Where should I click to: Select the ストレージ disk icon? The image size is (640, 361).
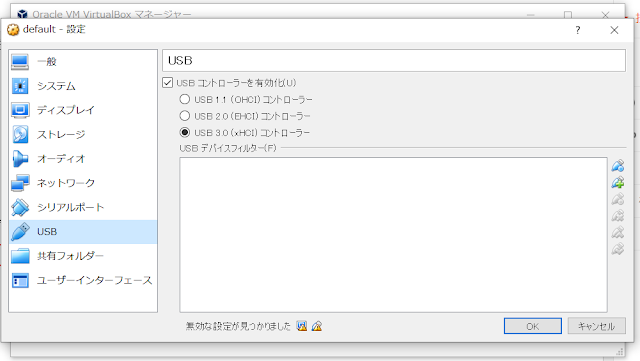point(20,134)
